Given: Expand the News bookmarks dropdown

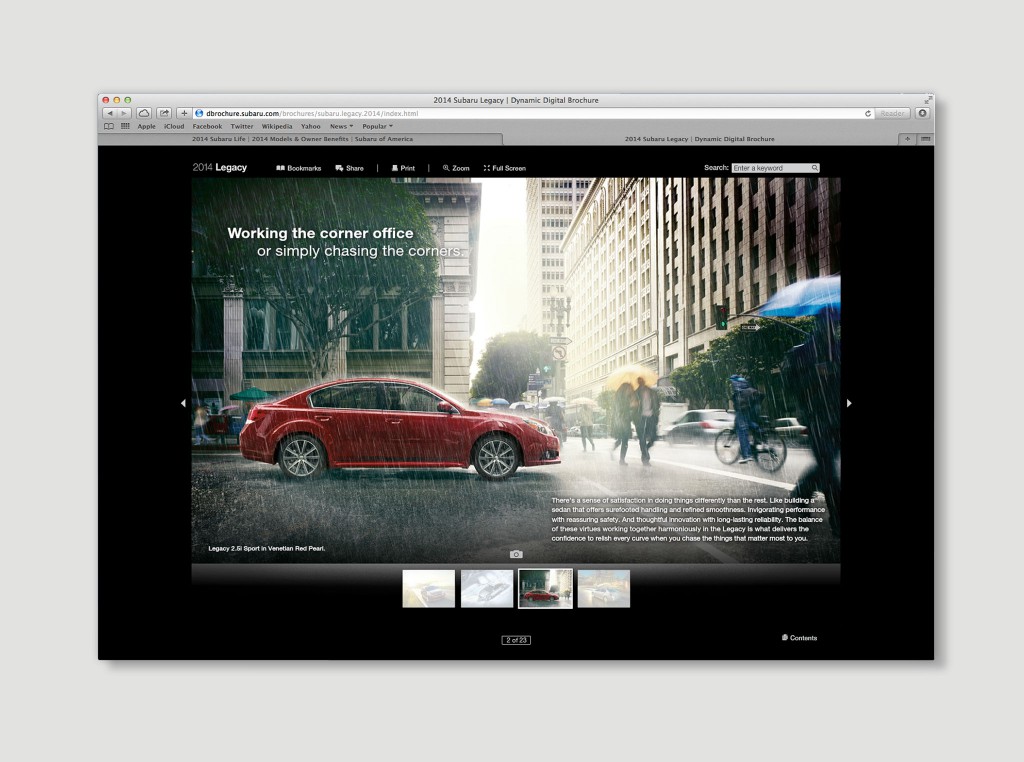Looking at the screenshot, I should [341, 127].
